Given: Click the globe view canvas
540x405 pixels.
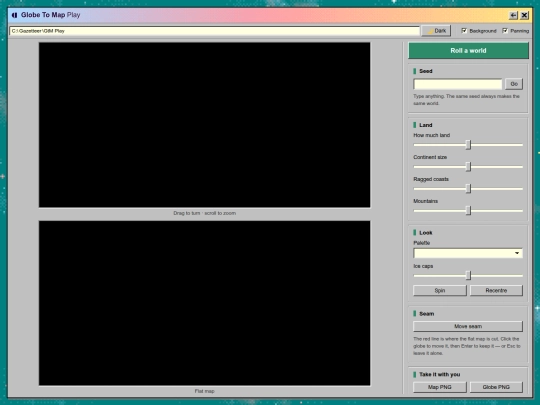Looking at the screenshot, I should tap(205, 125).
